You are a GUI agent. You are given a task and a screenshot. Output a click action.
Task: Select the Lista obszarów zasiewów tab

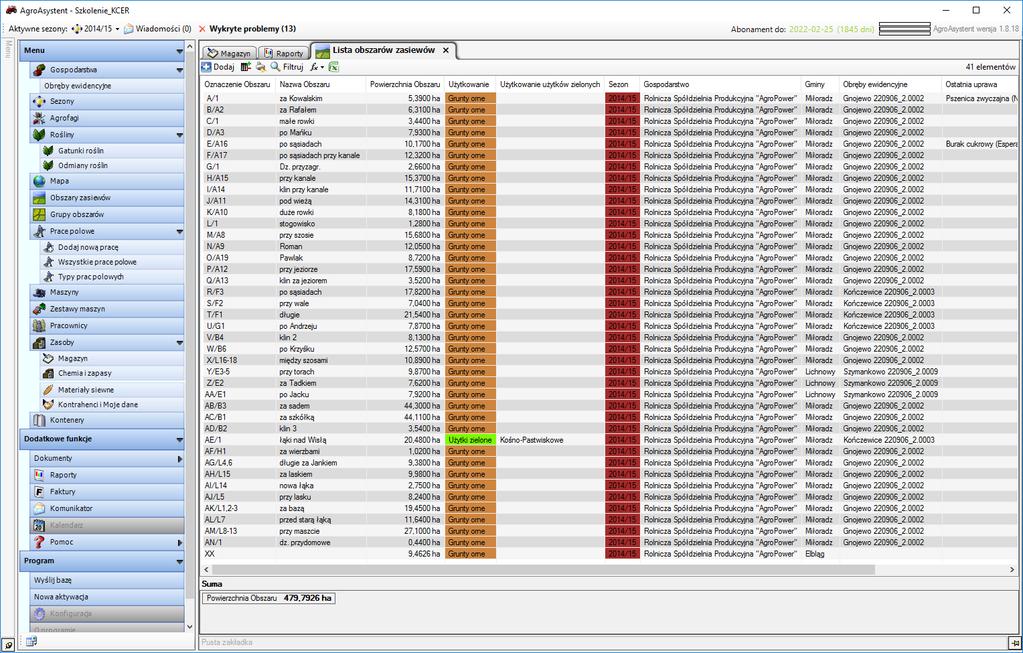[382, 50]
